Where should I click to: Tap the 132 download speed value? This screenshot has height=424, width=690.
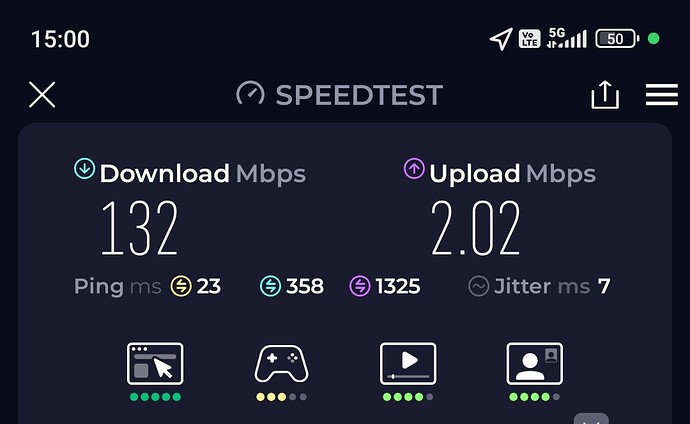click(x=139, y=228)
